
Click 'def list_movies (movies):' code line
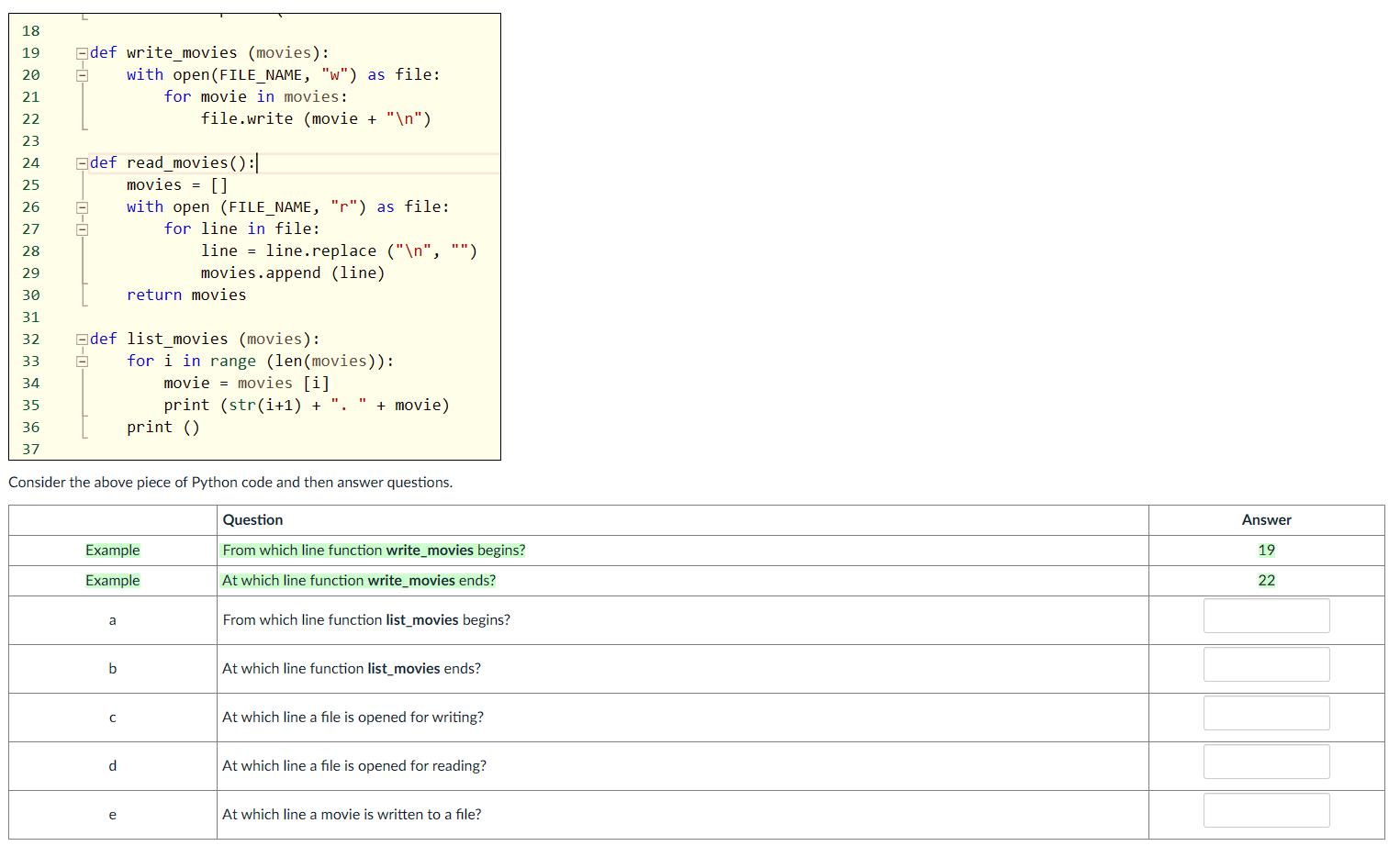[x=205, y=339]
